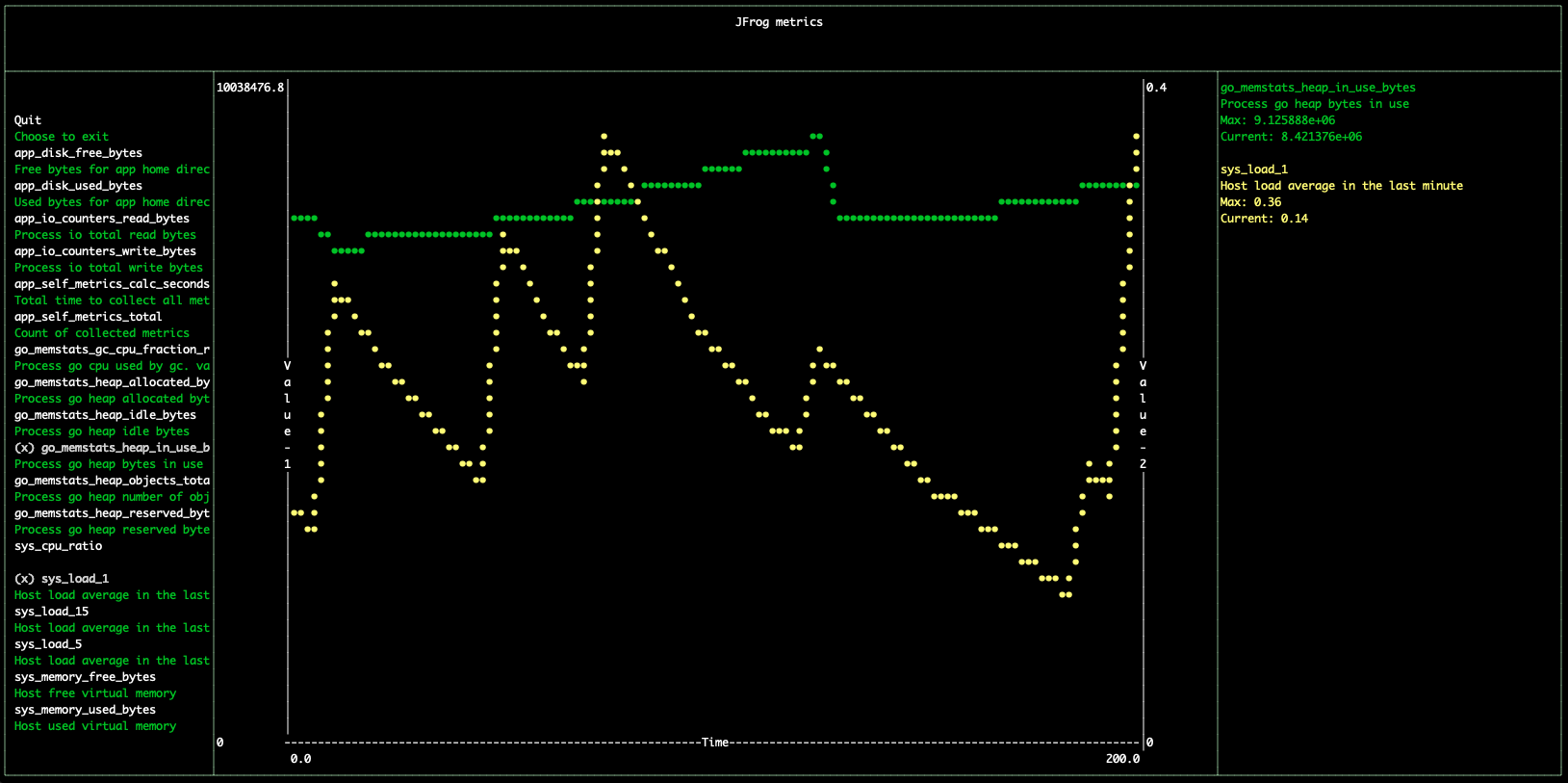Select sys_load_15 metric
1568x783 pixels.
[51, 612]
